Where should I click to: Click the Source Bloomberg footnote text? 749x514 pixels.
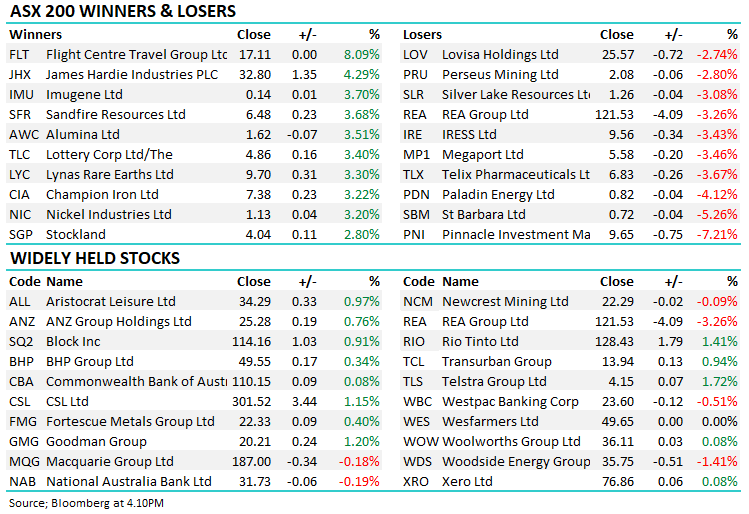75,502
